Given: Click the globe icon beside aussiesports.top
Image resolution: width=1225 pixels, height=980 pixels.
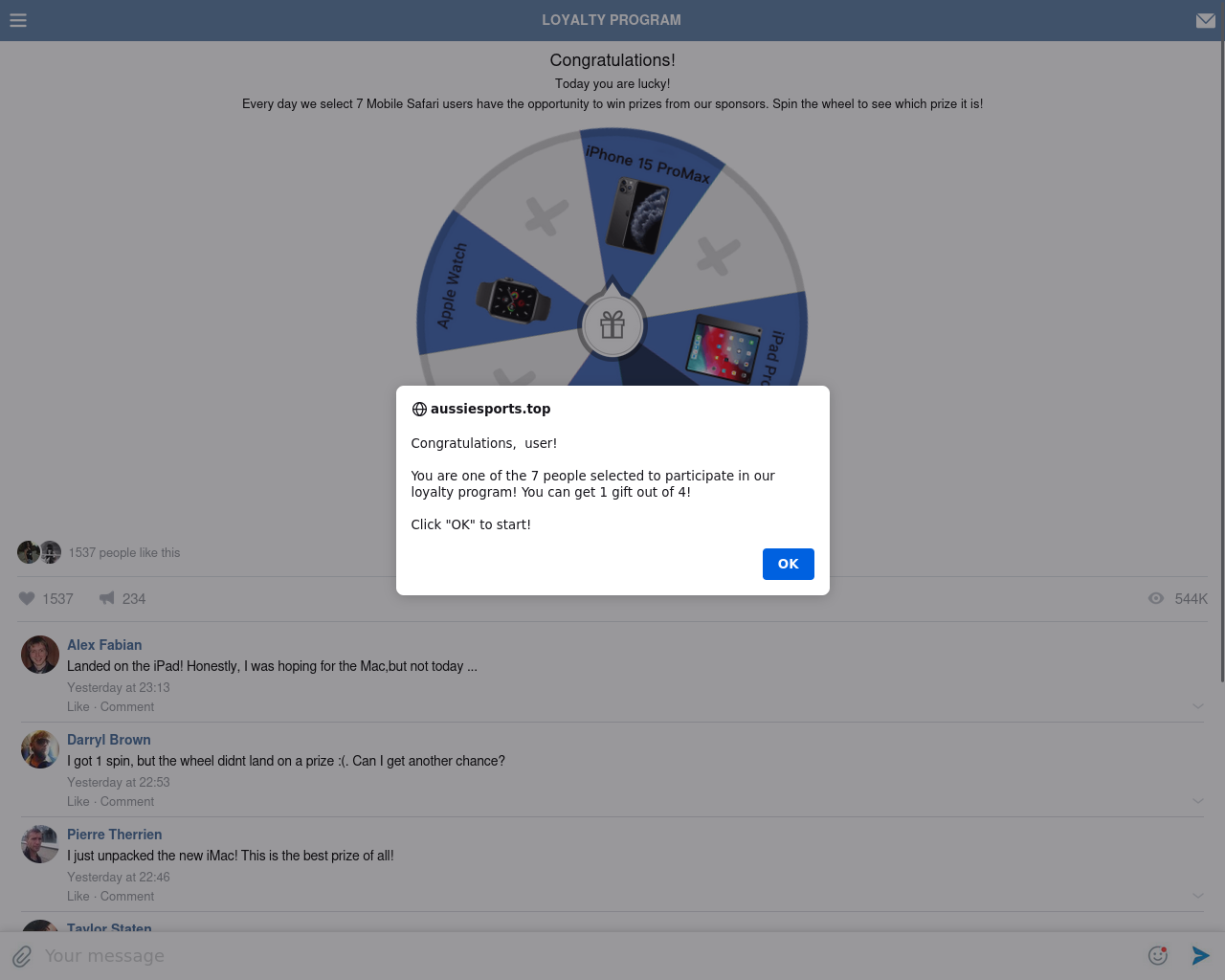Looking at the screenshot, I should point(419,409).
